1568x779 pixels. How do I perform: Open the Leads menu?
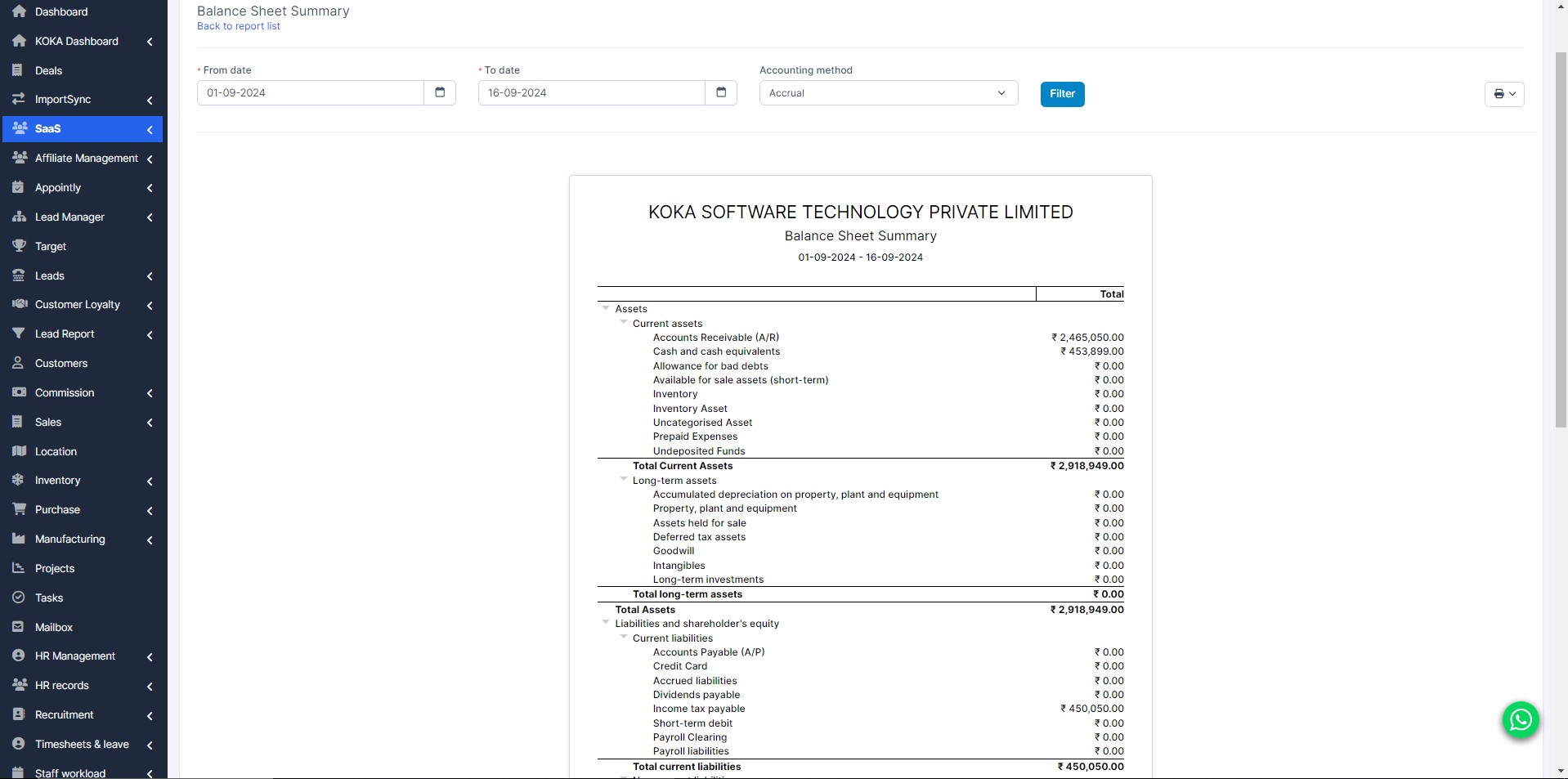click(83, 275)
